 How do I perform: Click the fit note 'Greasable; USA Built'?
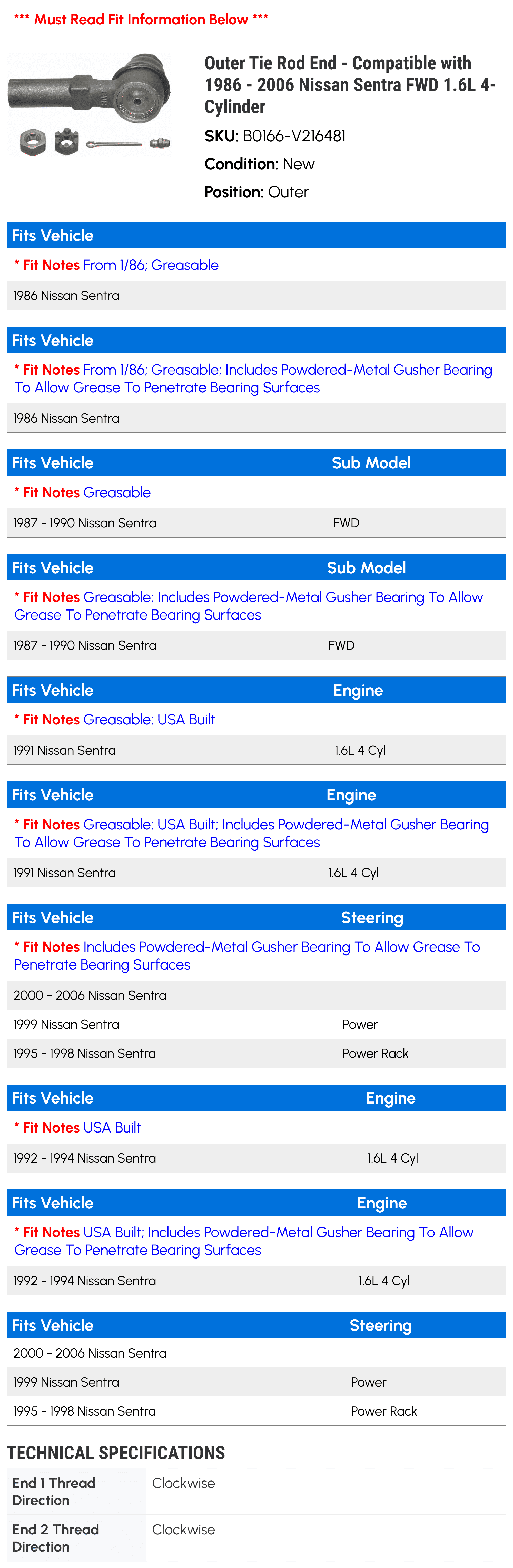[x=149, y=720]
